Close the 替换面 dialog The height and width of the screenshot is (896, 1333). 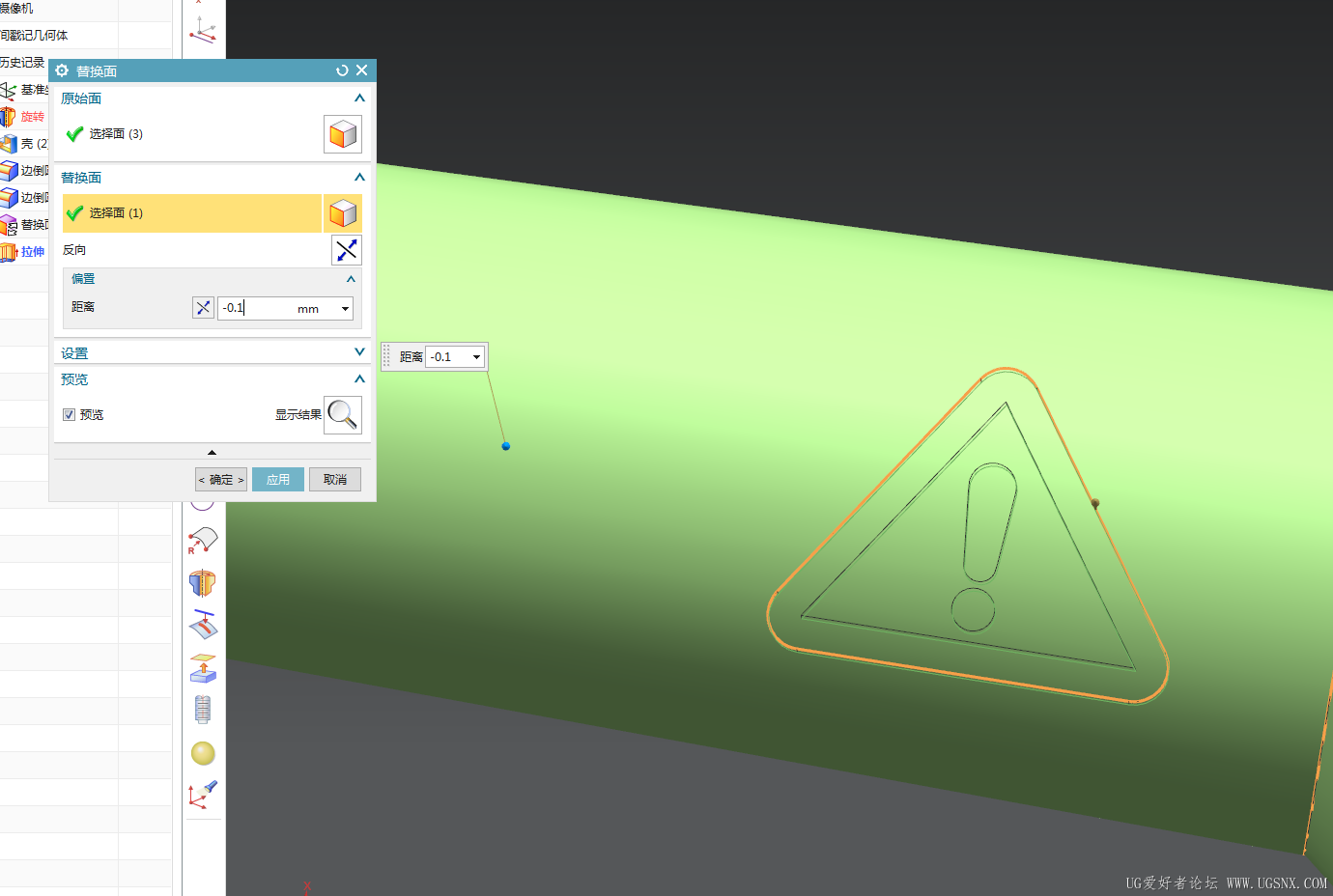click(x=361, y=70)
